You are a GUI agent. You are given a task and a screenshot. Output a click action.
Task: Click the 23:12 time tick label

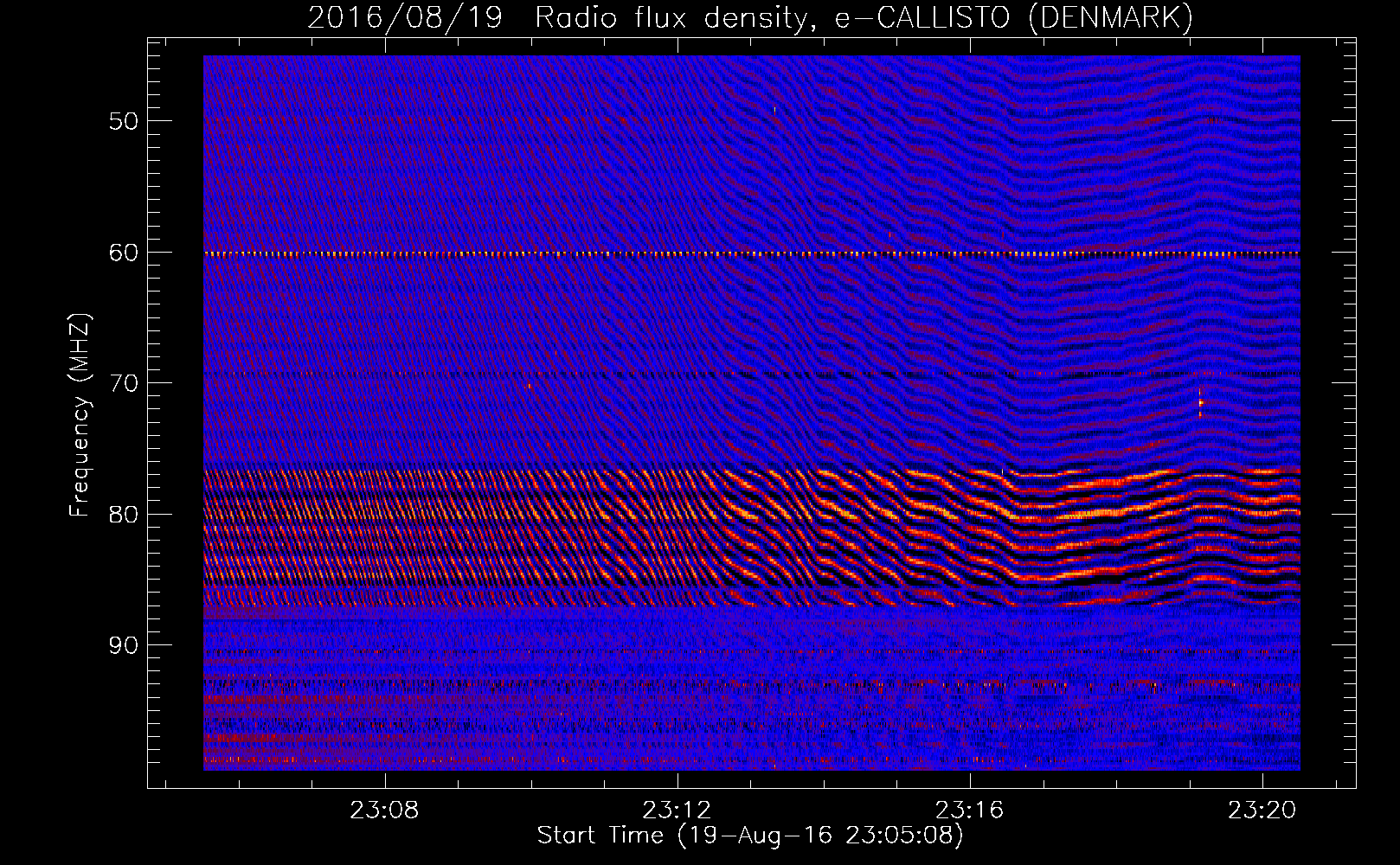678,810
